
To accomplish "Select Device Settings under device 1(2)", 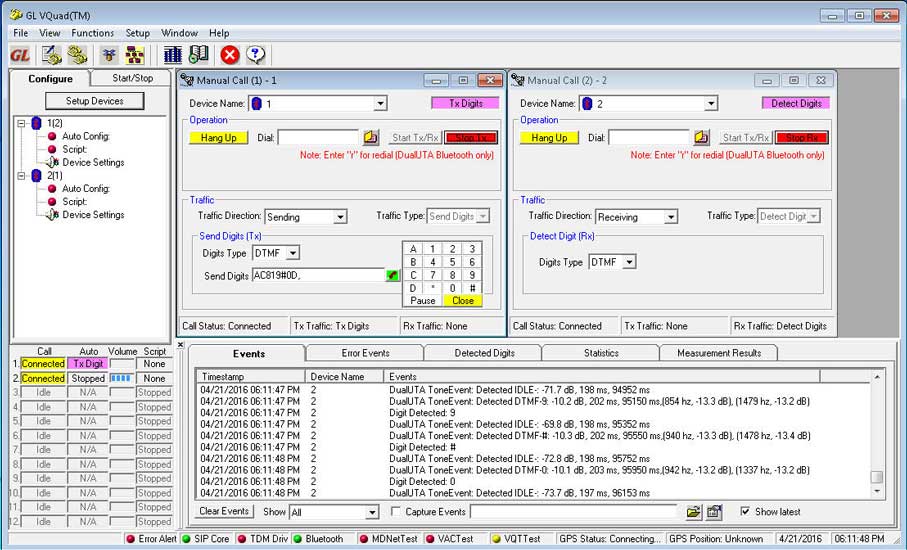I will coord(93,163).
